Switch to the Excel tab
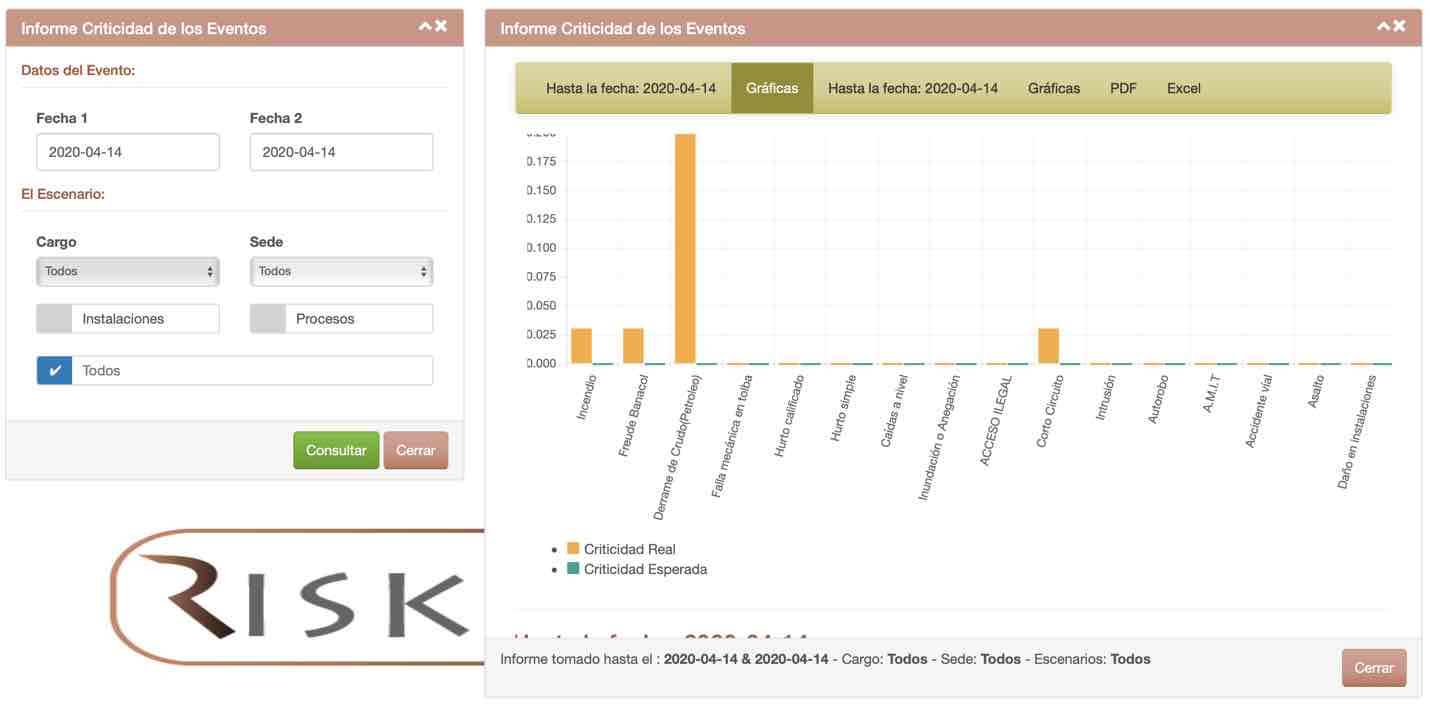This screenshot has height=710, width=1430. click(x=1183, y=88)
